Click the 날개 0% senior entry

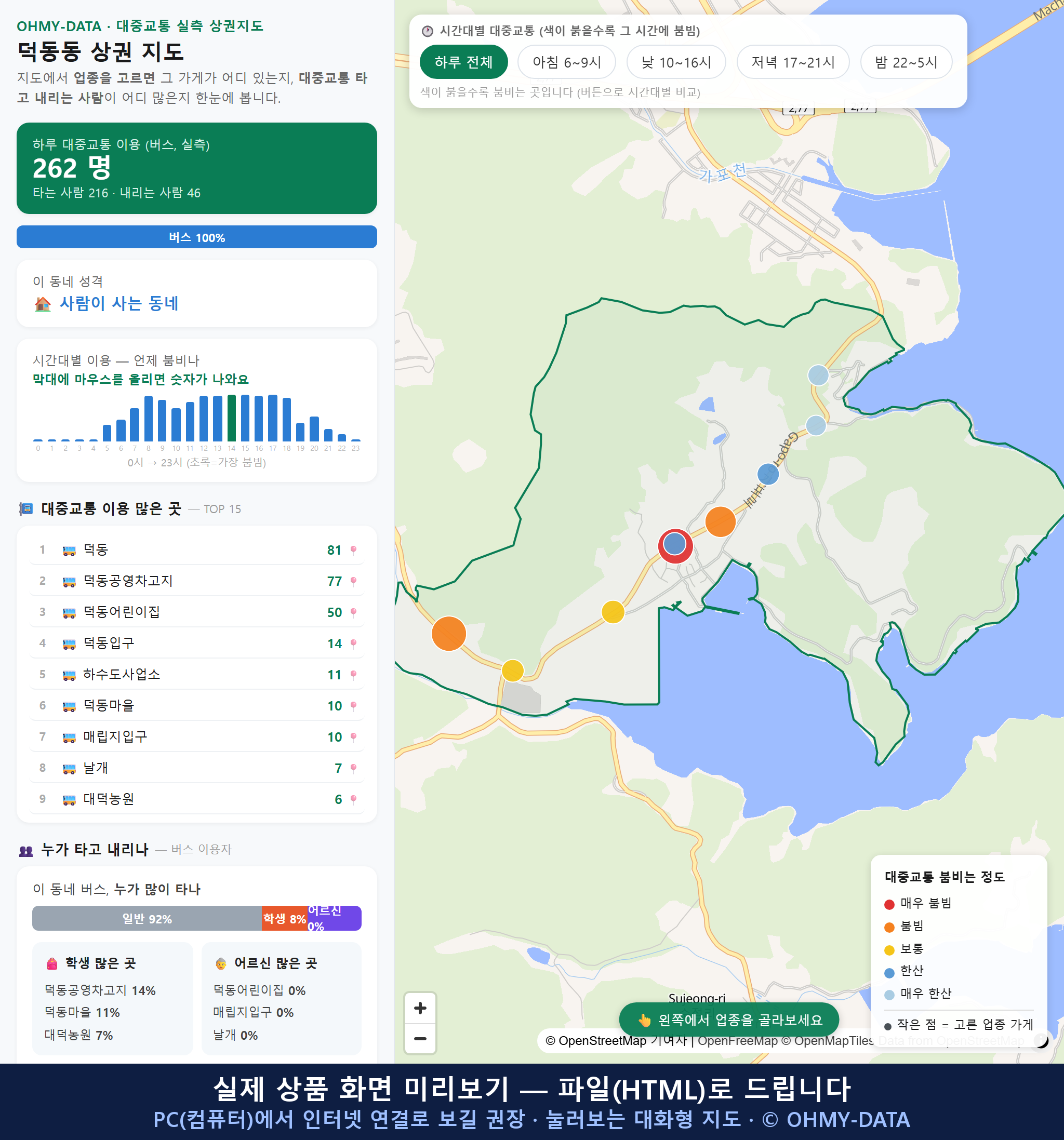tap(235, 1035)
